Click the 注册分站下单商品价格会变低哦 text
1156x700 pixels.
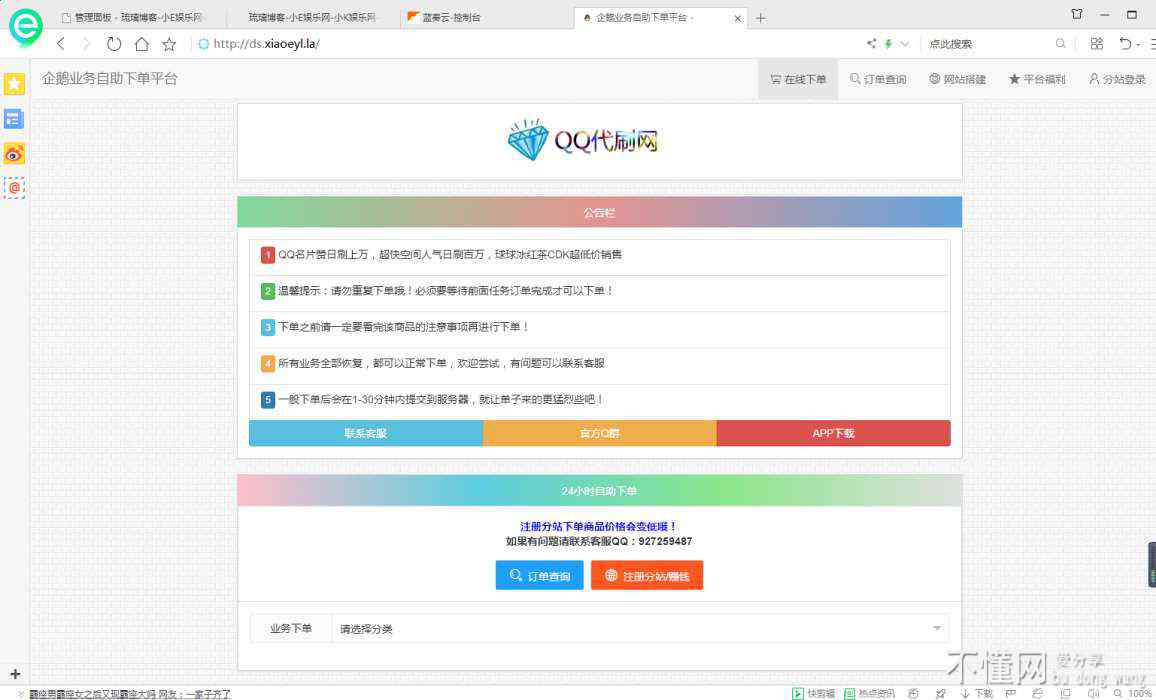click(x=599, y=527)
